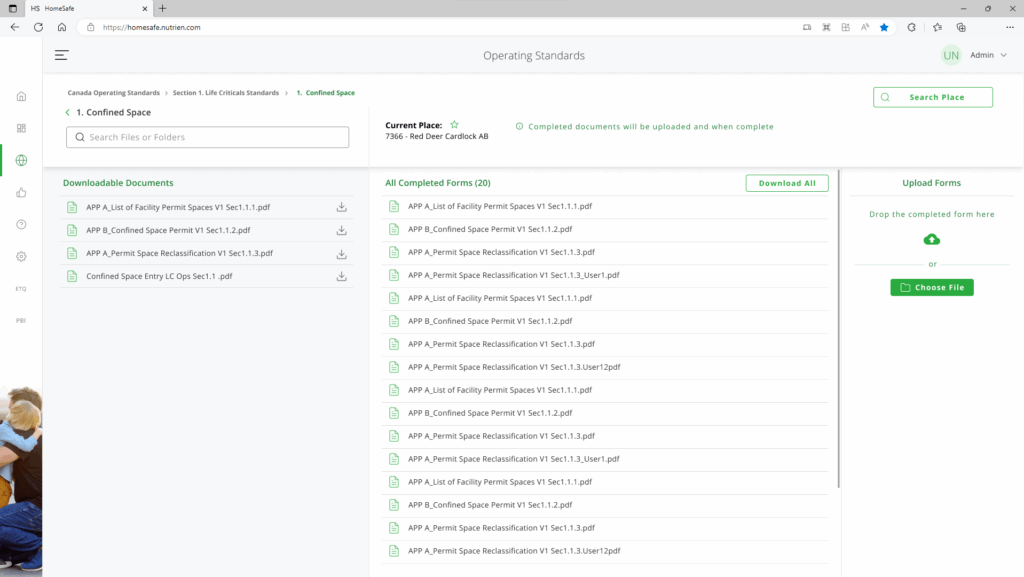Download APP B_Confined Space Permit document

pyautogui.click(x=341, y=230)
